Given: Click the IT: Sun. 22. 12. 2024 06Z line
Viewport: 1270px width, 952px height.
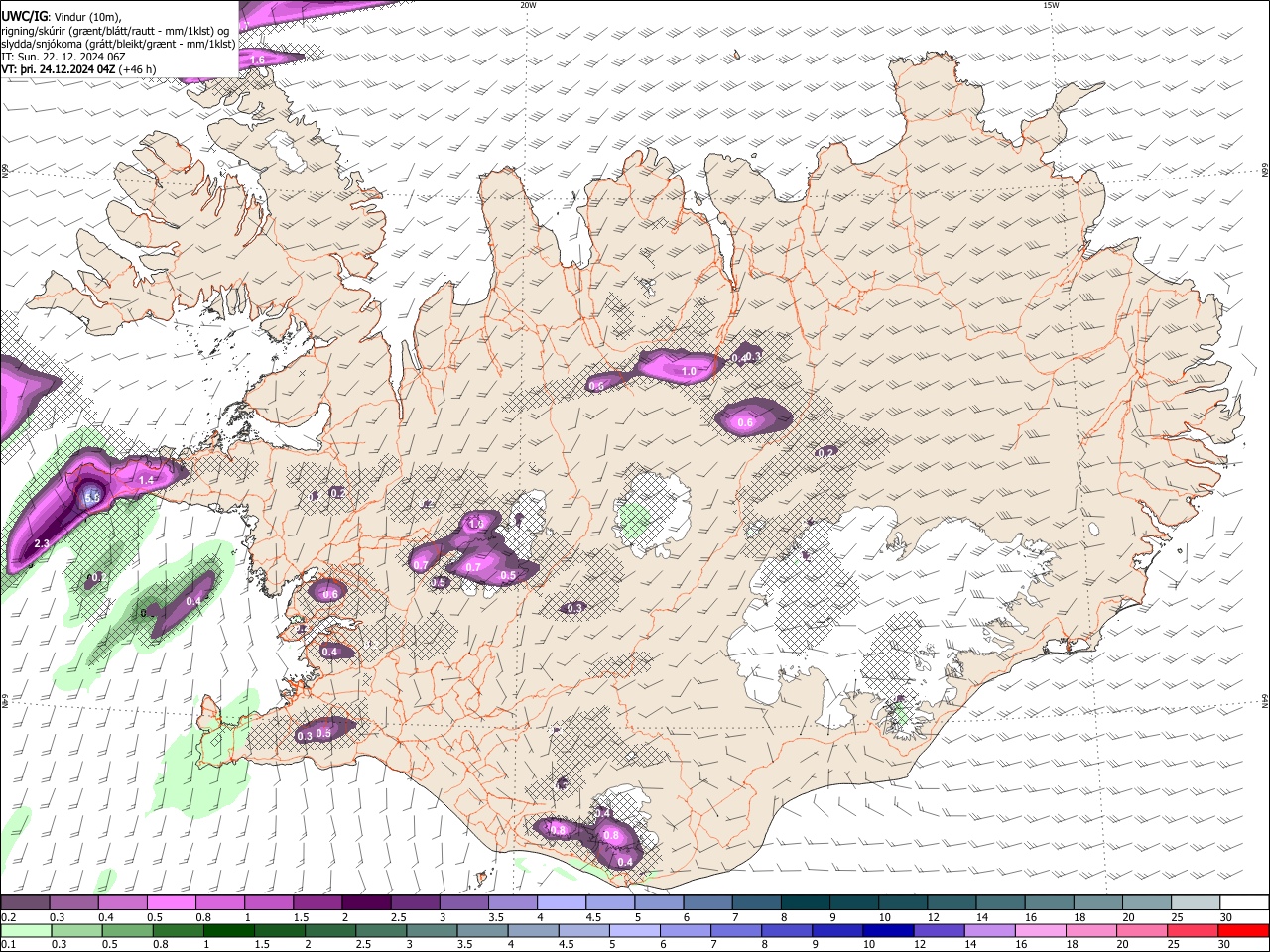Looking at the screenshot, I should [63, 57].
